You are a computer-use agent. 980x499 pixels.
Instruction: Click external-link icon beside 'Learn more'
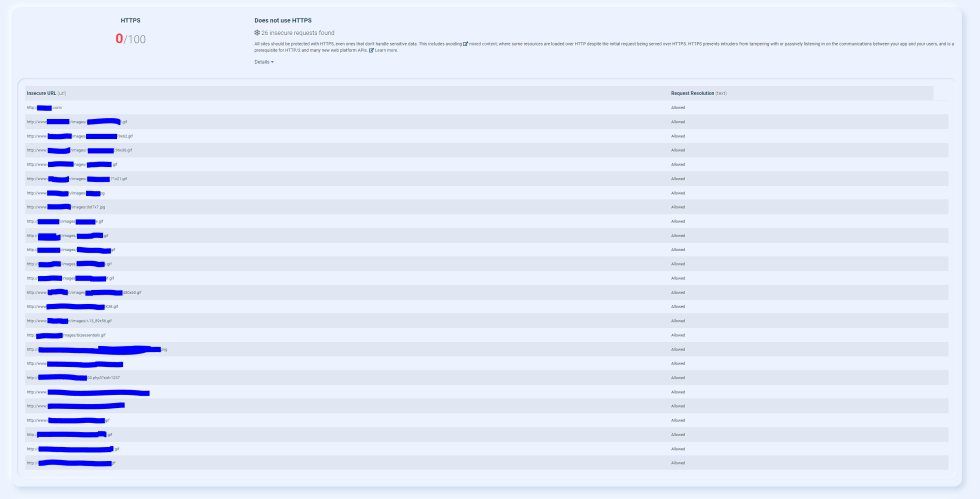pyautogui.click(x=372, y=50)
